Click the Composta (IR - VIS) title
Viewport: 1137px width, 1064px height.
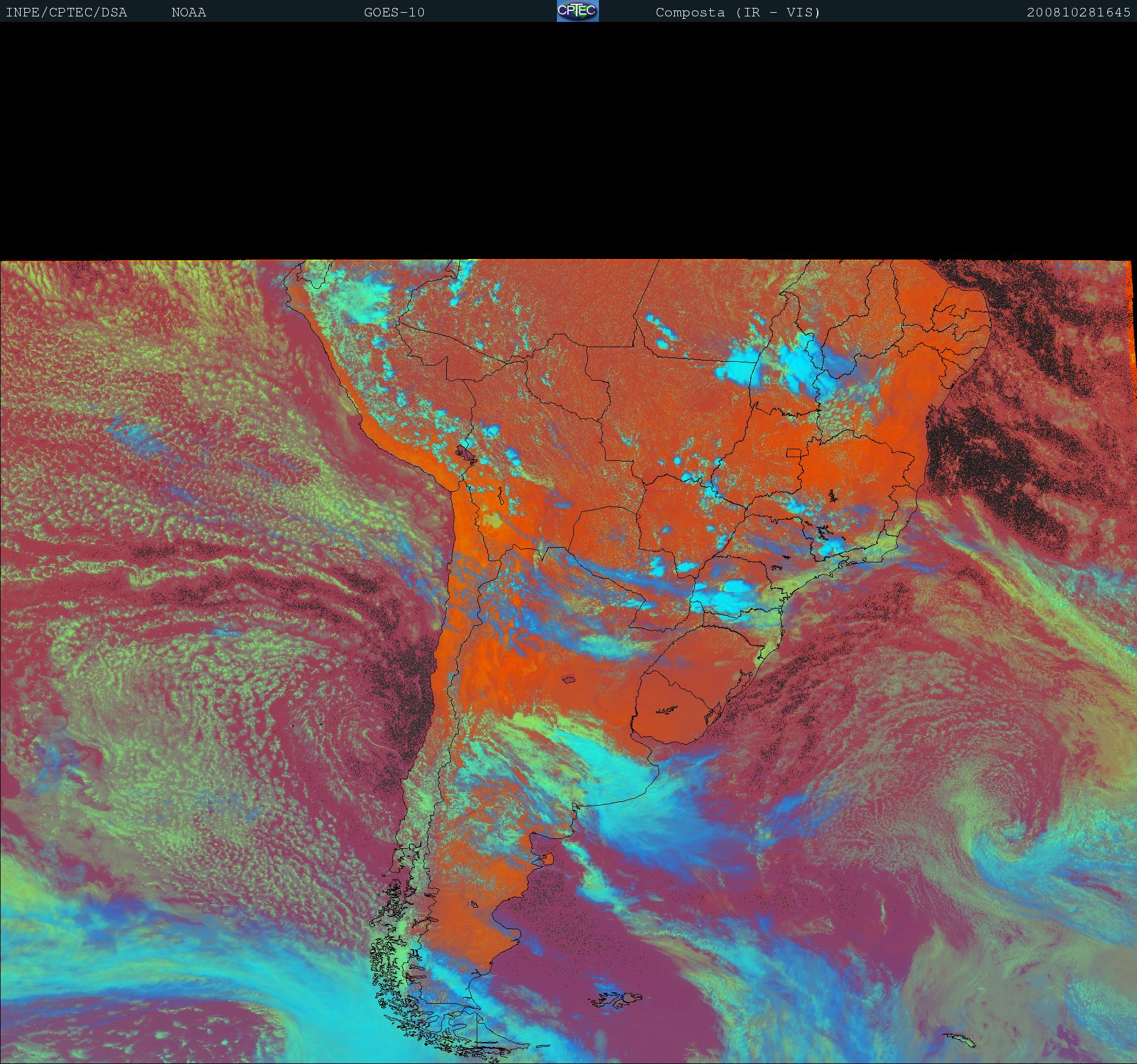click(738, 12)
